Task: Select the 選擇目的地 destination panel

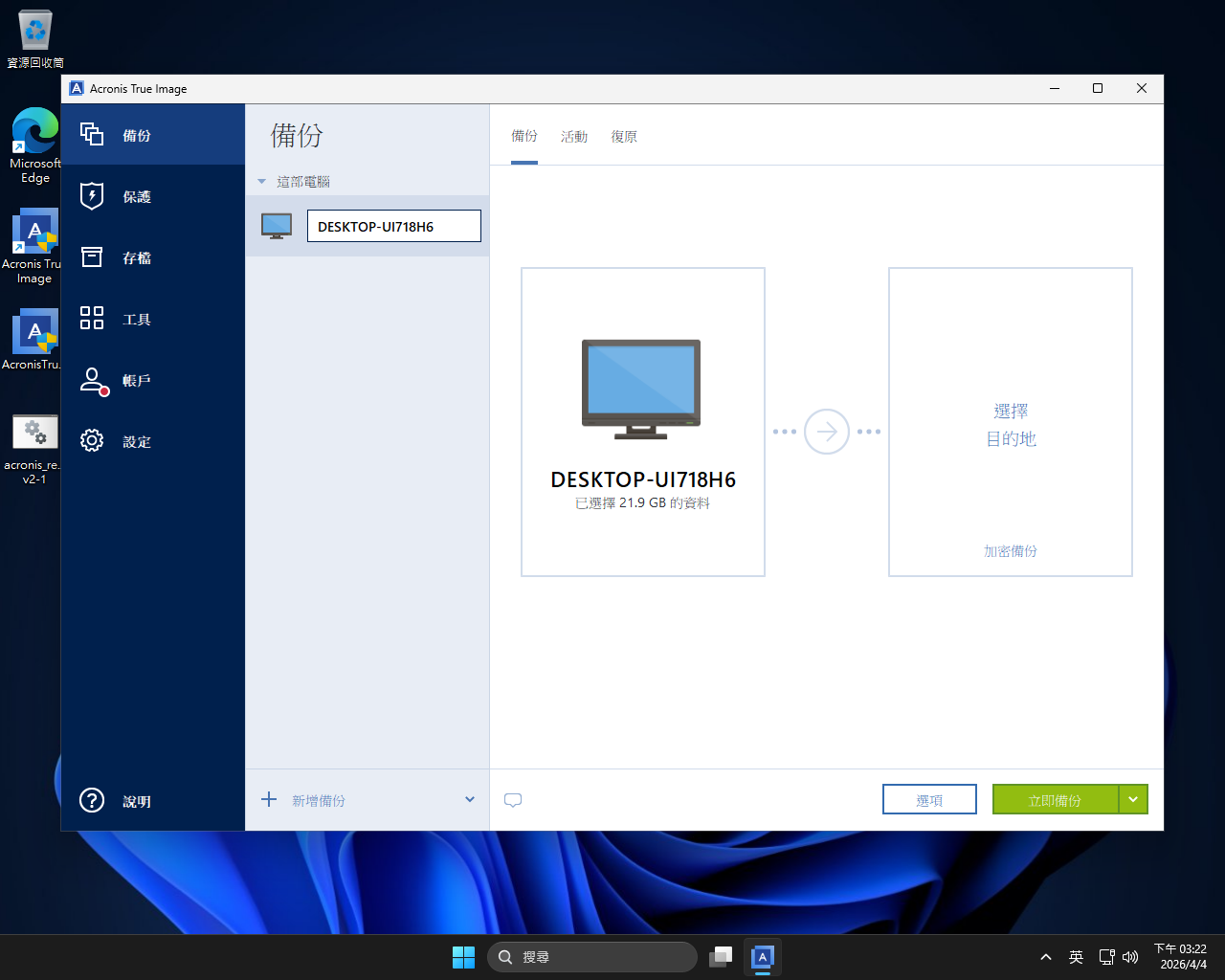Action: 1011,425
